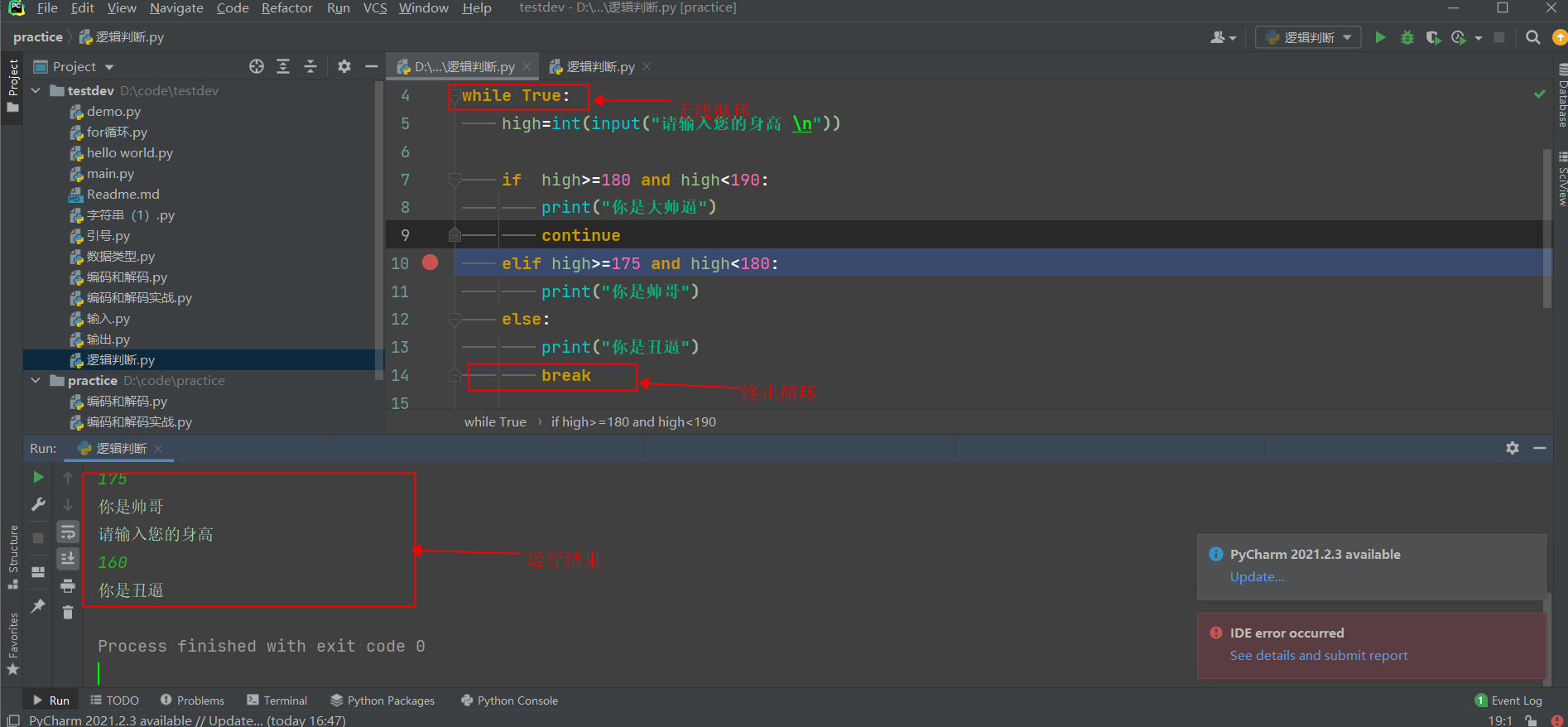This screenshot has height=727, width=1568.
Task: Open the Refactor menu
Action: (287, 8)
